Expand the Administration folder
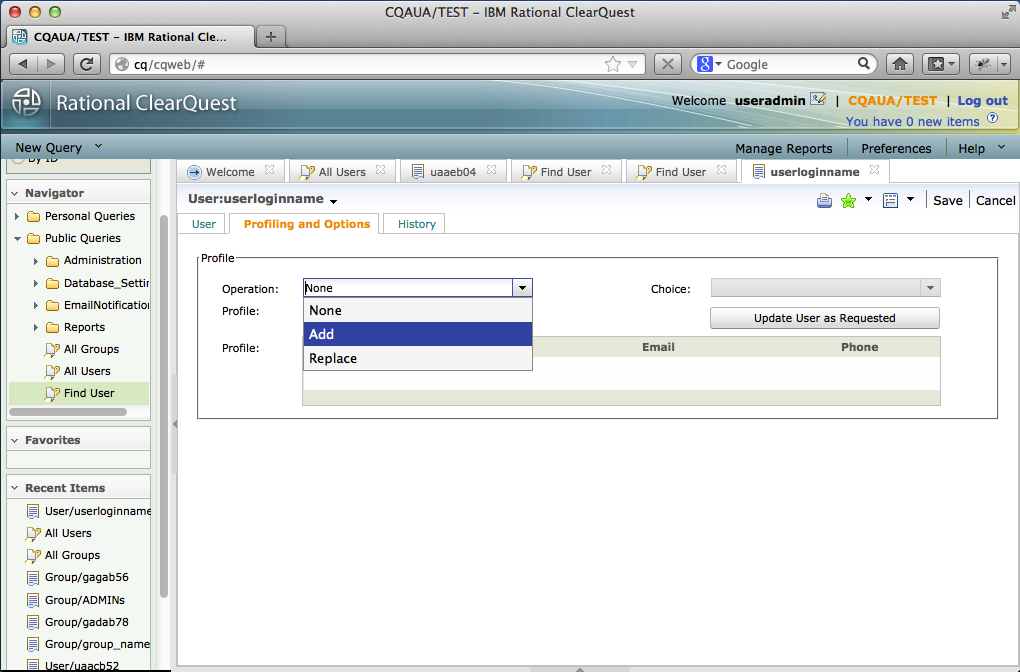 36,261
